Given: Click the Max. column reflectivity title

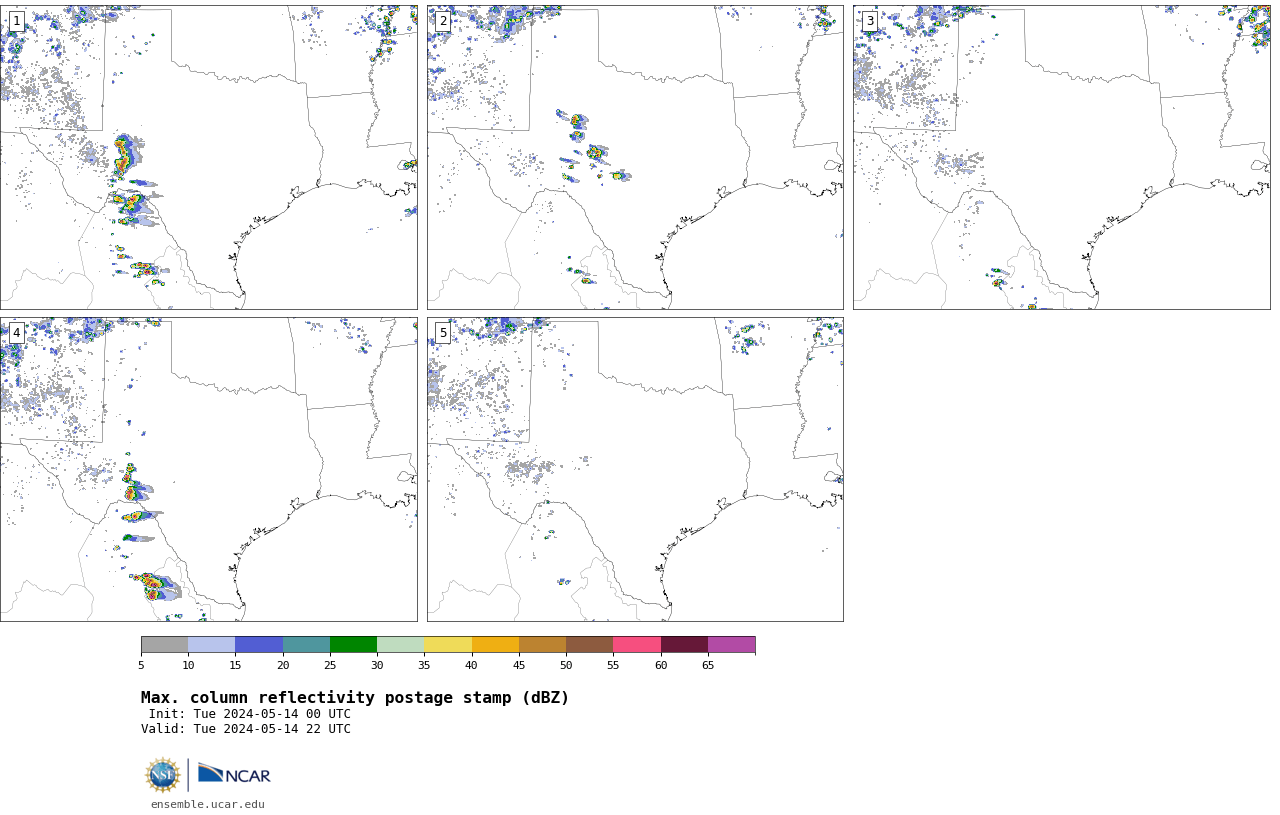Looking at the screenshot, I should 355,698.
